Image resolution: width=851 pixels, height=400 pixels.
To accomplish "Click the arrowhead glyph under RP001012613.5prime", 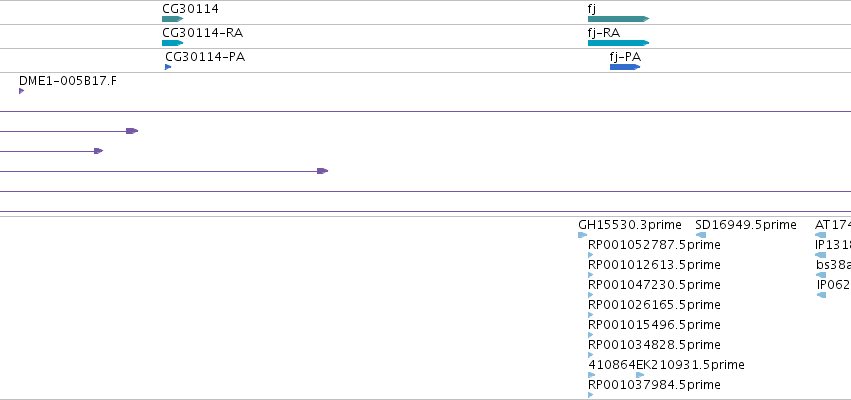I will tap(590, 275).
